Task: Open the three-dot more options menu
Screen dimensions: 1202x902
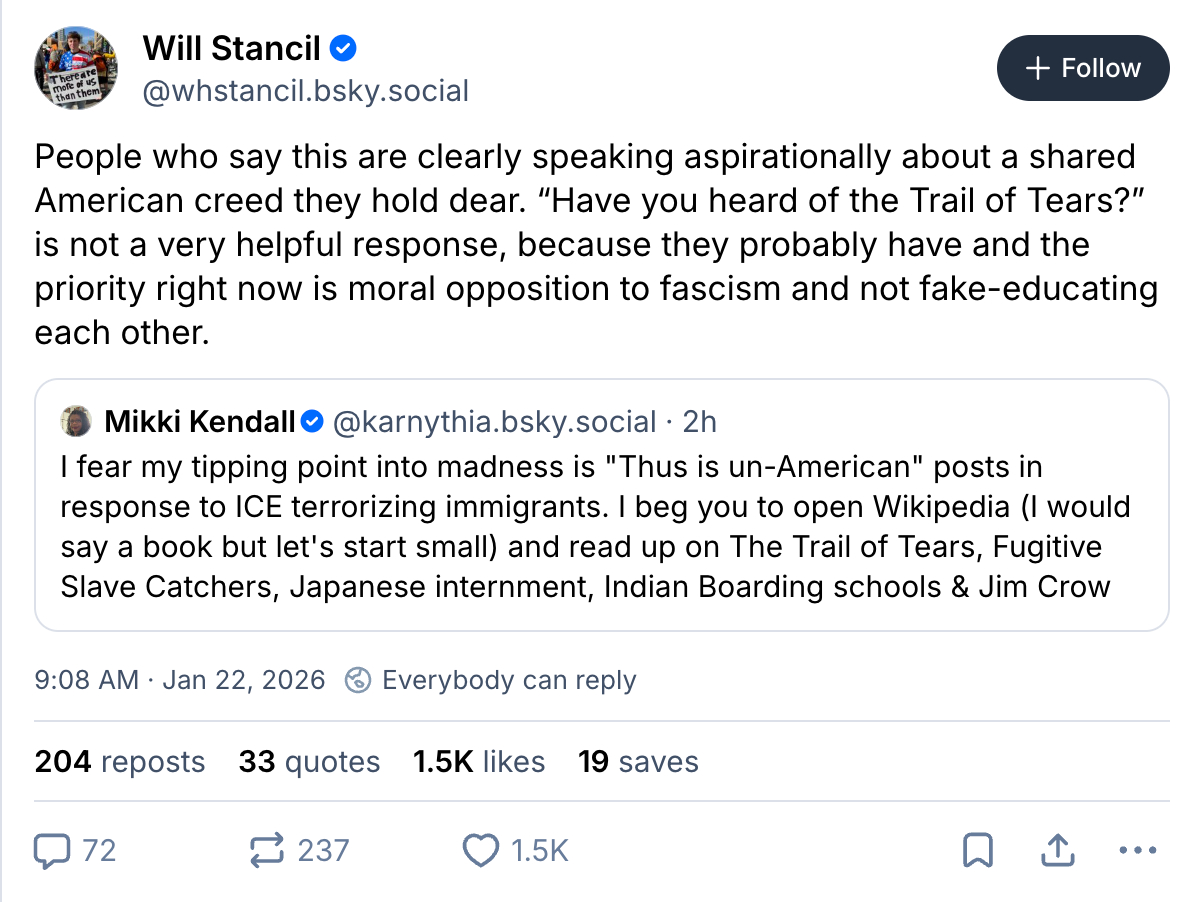Action: point(1137,851)
